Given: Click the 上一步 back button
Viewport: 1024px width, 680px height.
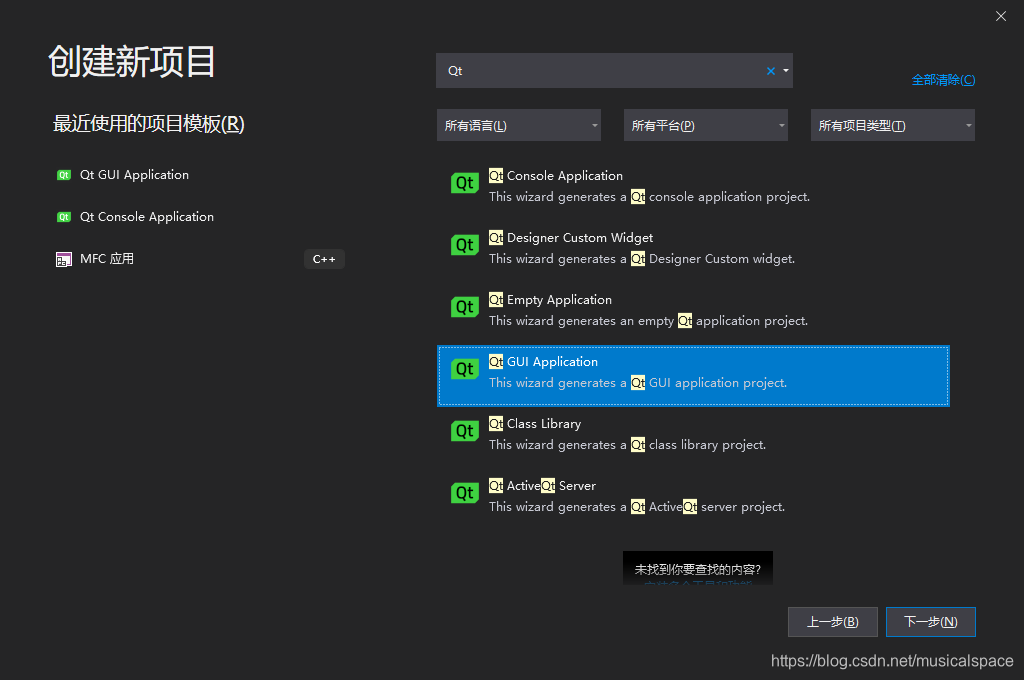Looking at the screenshot, I should pos(833,622).
